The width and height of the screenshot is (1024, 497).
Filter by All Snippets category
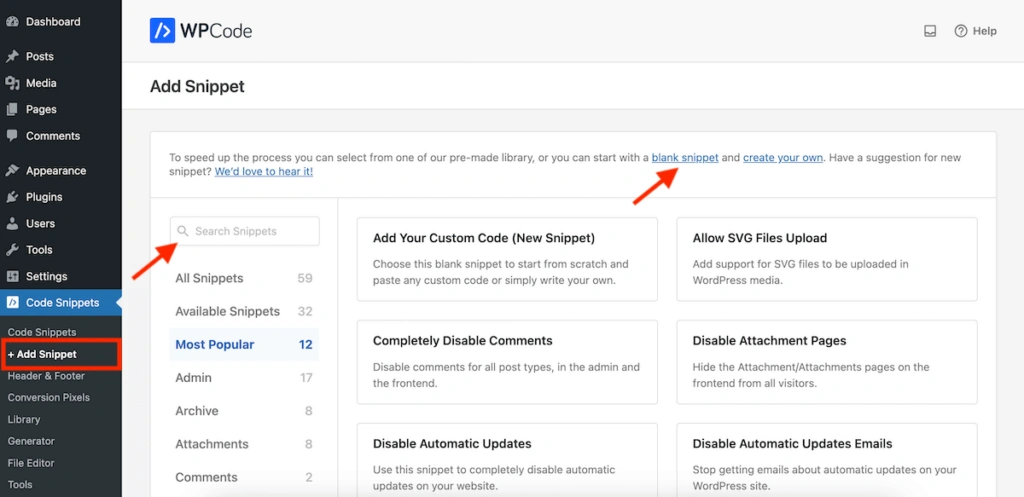coord(209,278)
